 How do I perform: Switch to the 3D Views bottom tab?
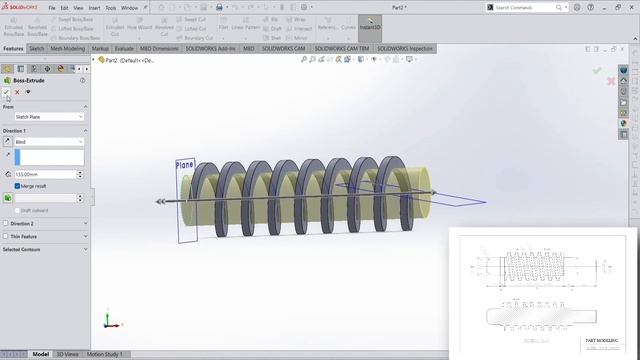[67, 354]
